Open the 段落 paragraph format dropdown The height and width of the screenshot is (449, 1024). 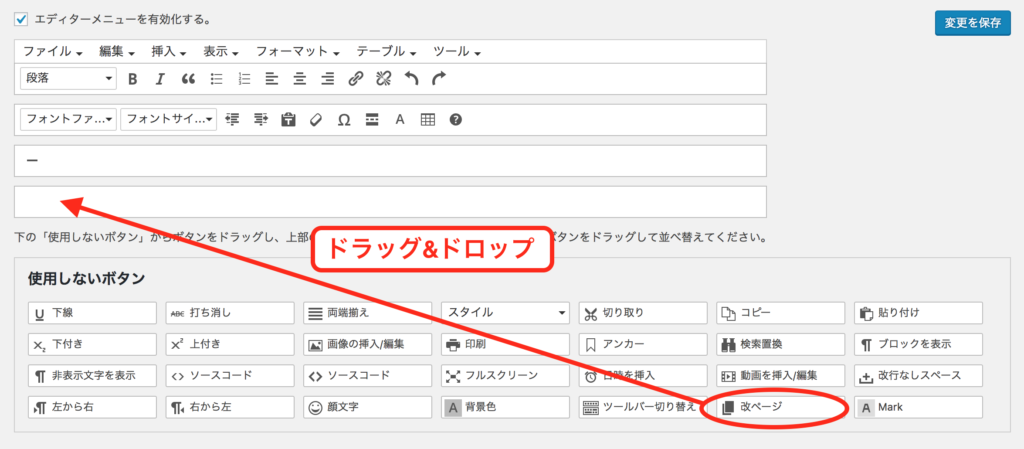click(x=68, y=78)
